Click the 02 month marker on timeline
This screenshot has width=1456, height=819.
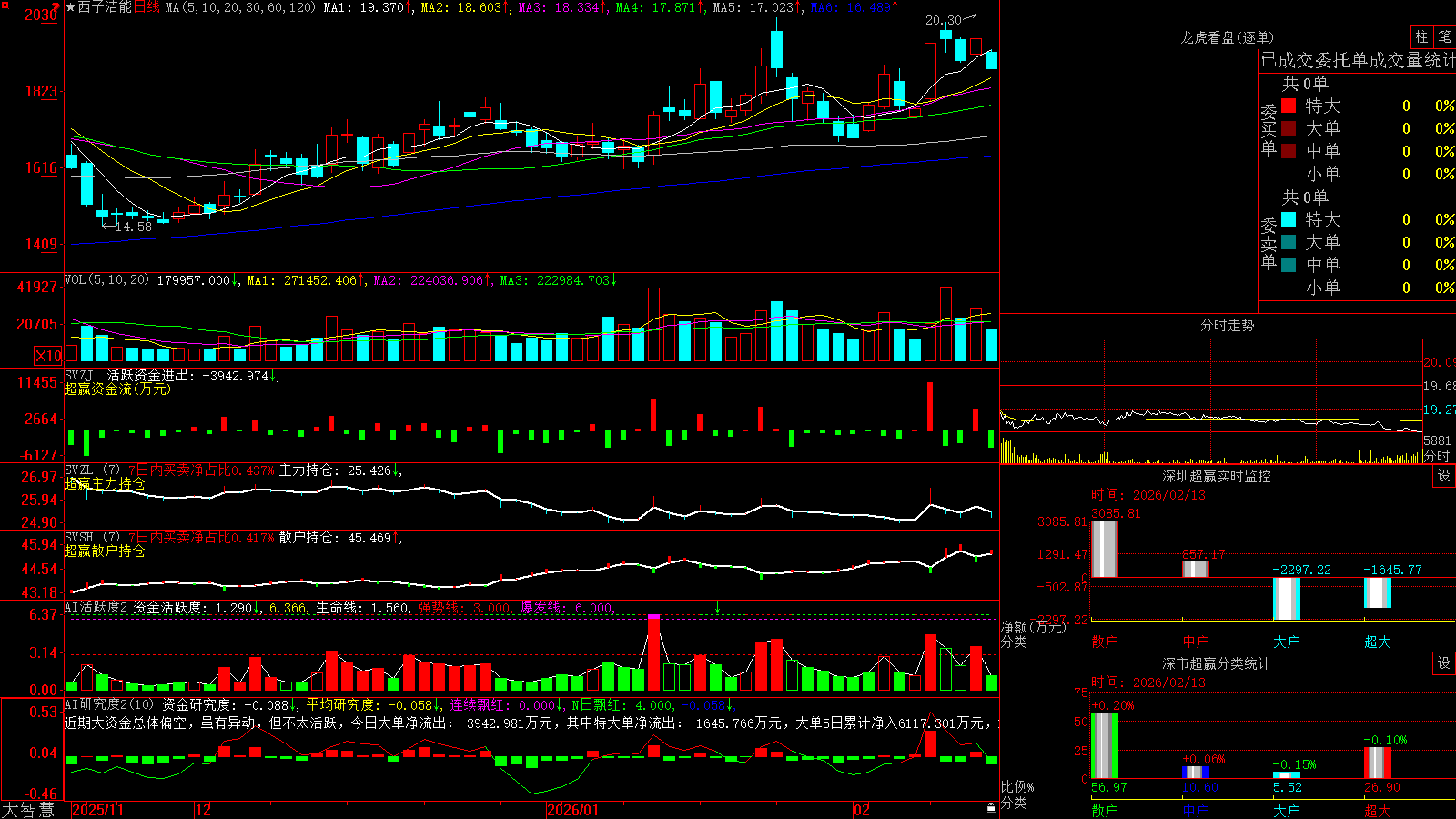(x=862, y=810)
